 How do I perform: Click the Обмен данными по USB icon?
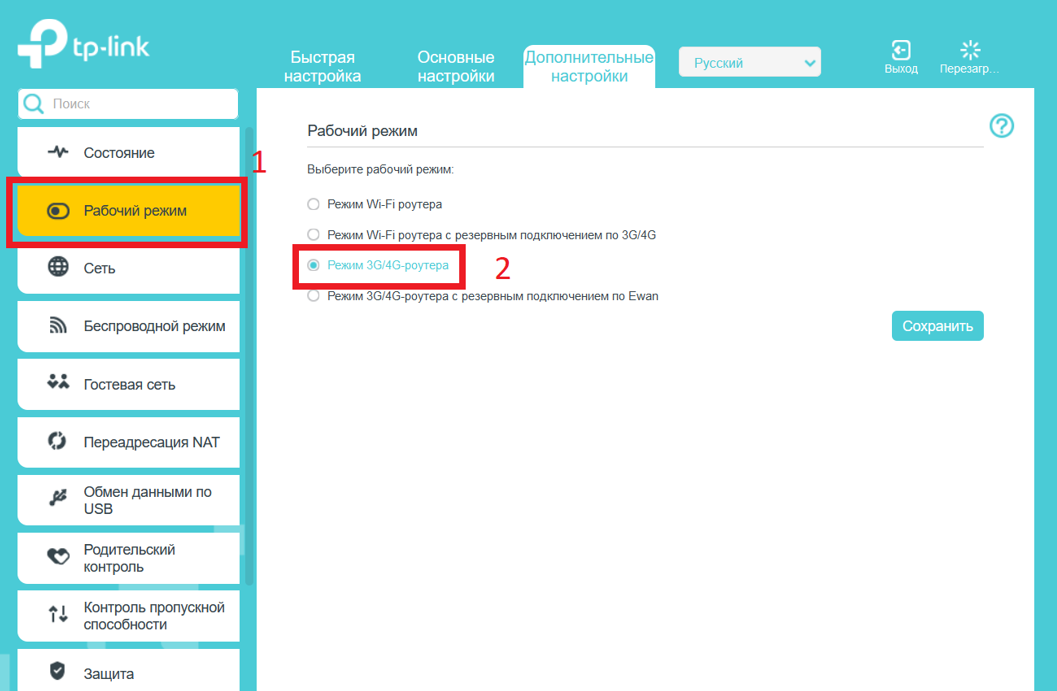tap(58, 499)
